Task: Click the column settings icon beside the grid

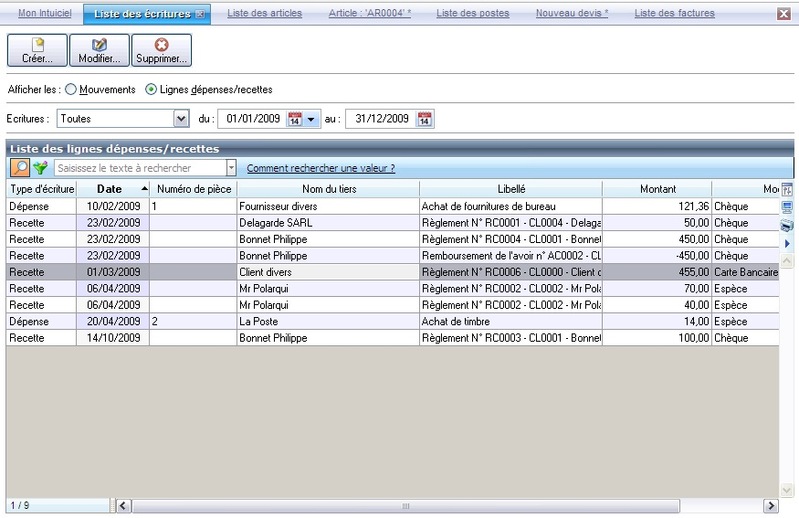Action: [x=787, y=189]
